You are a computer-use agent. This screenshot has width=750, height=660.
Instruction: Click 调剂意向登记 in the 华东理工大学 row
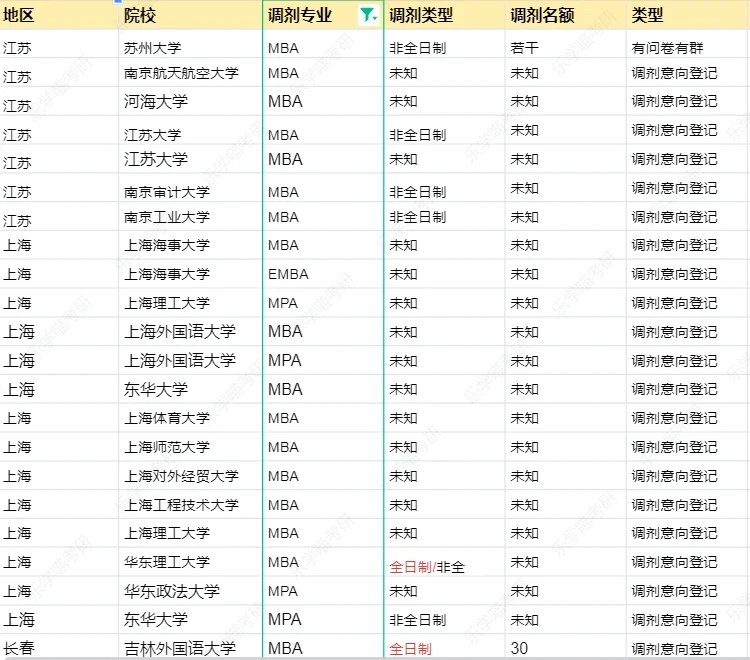[x=674, y=562]
